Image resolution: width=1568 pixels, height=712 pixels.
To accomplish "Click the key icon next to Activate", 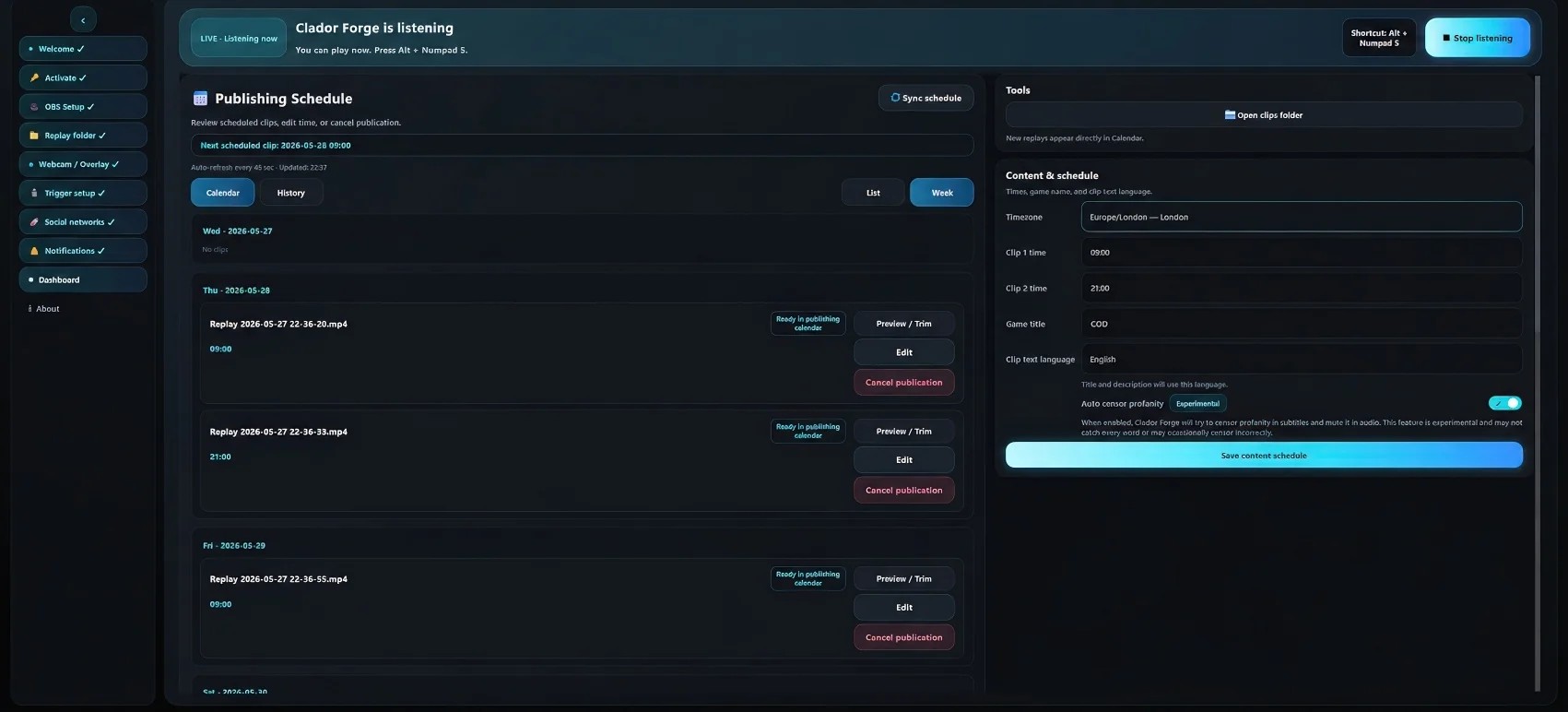I will [34, 78].
